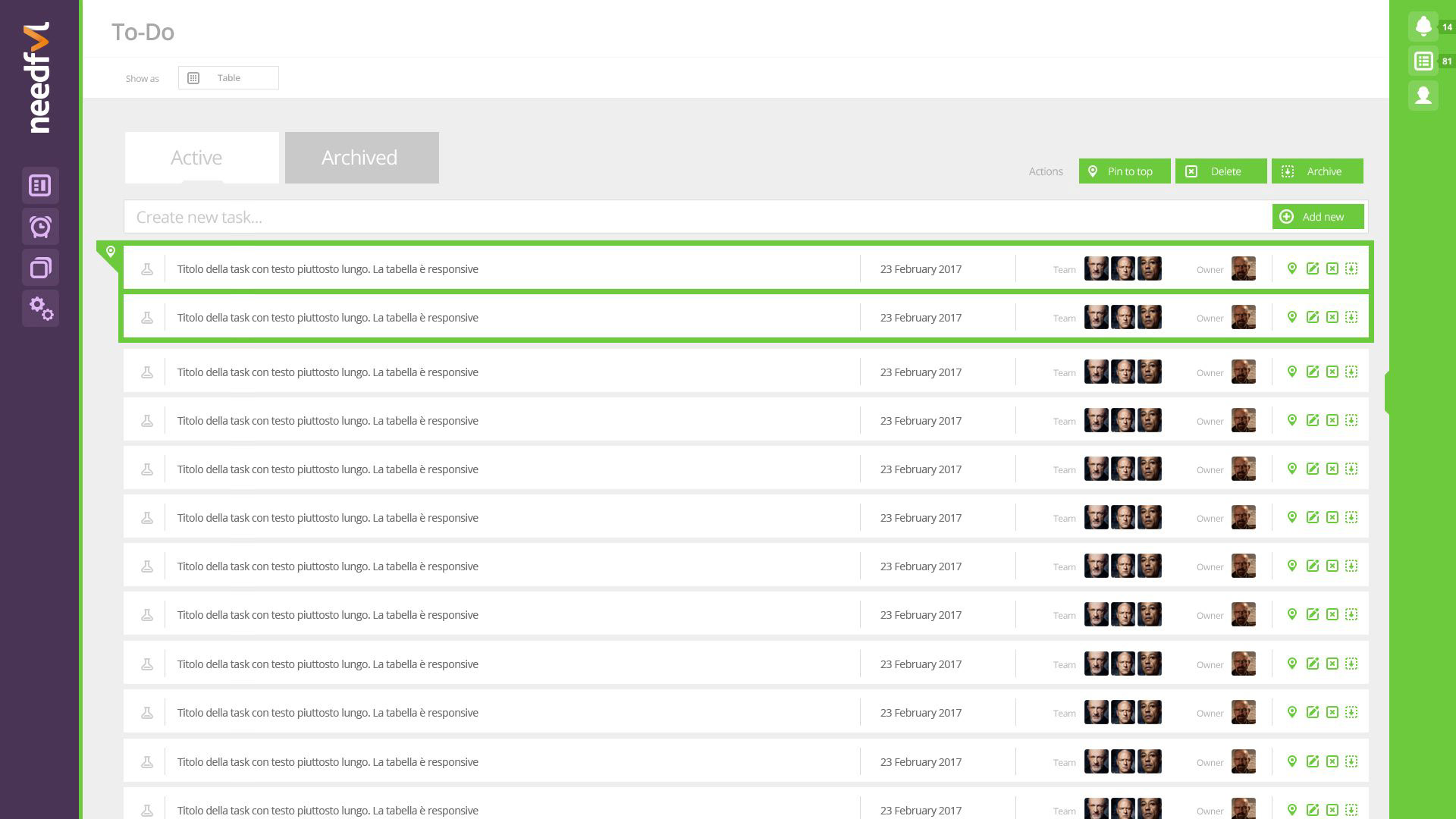This screenshot has height=819, width=1456.
Task: Open the user profile icon
Action: [1423, 96]
